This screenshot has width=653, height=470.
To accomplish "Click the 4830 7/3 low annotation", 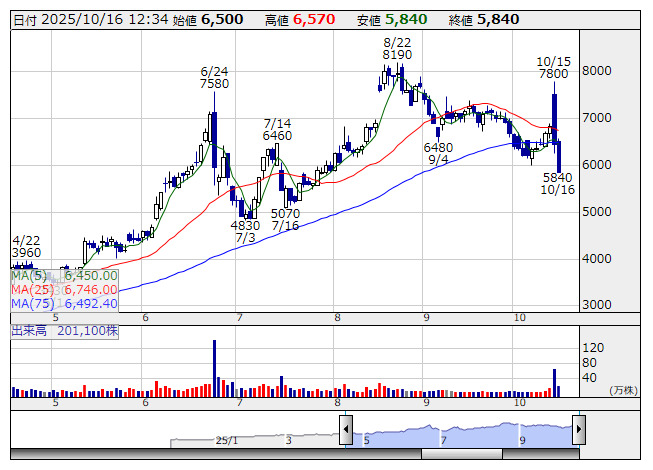I will click(245, 231).
